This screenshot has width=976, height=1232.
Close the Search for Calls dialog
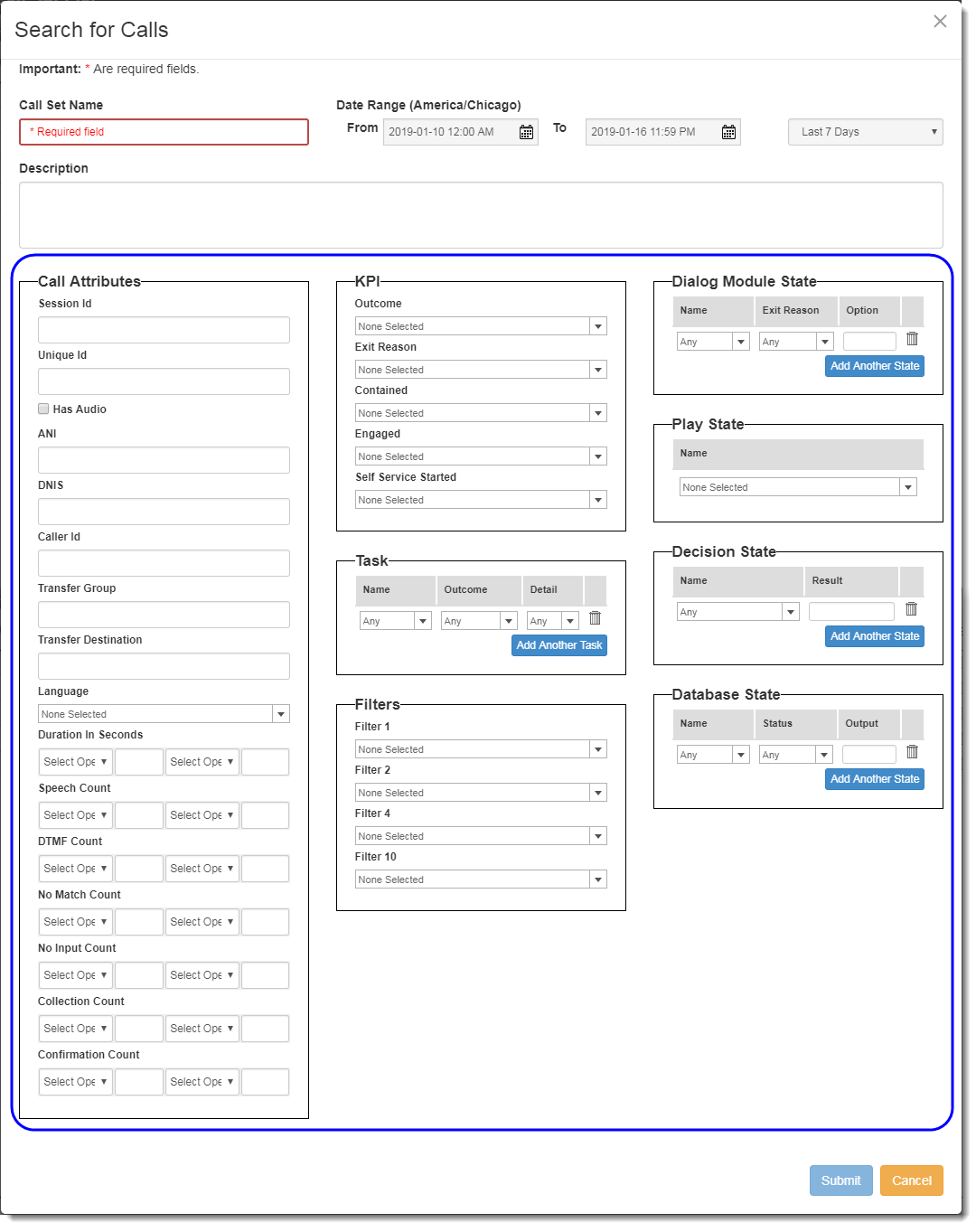click(x=940, y=22)
